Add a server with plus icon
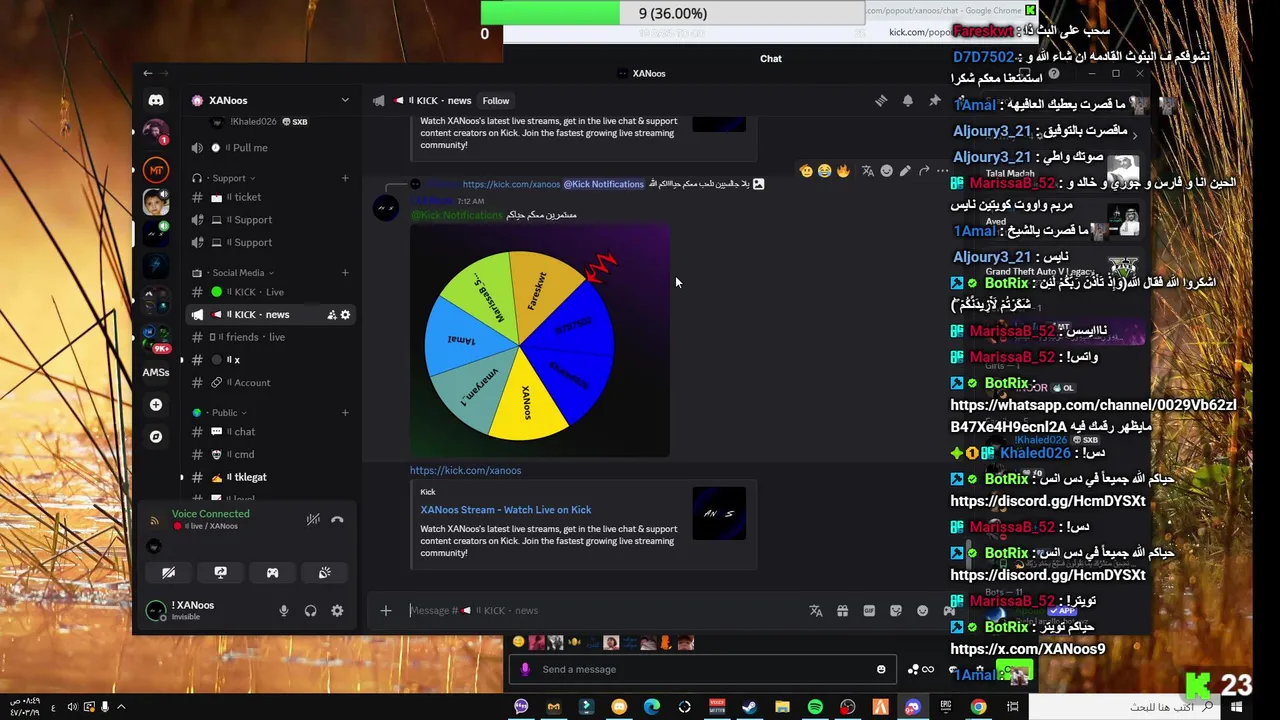 [155, 405]
